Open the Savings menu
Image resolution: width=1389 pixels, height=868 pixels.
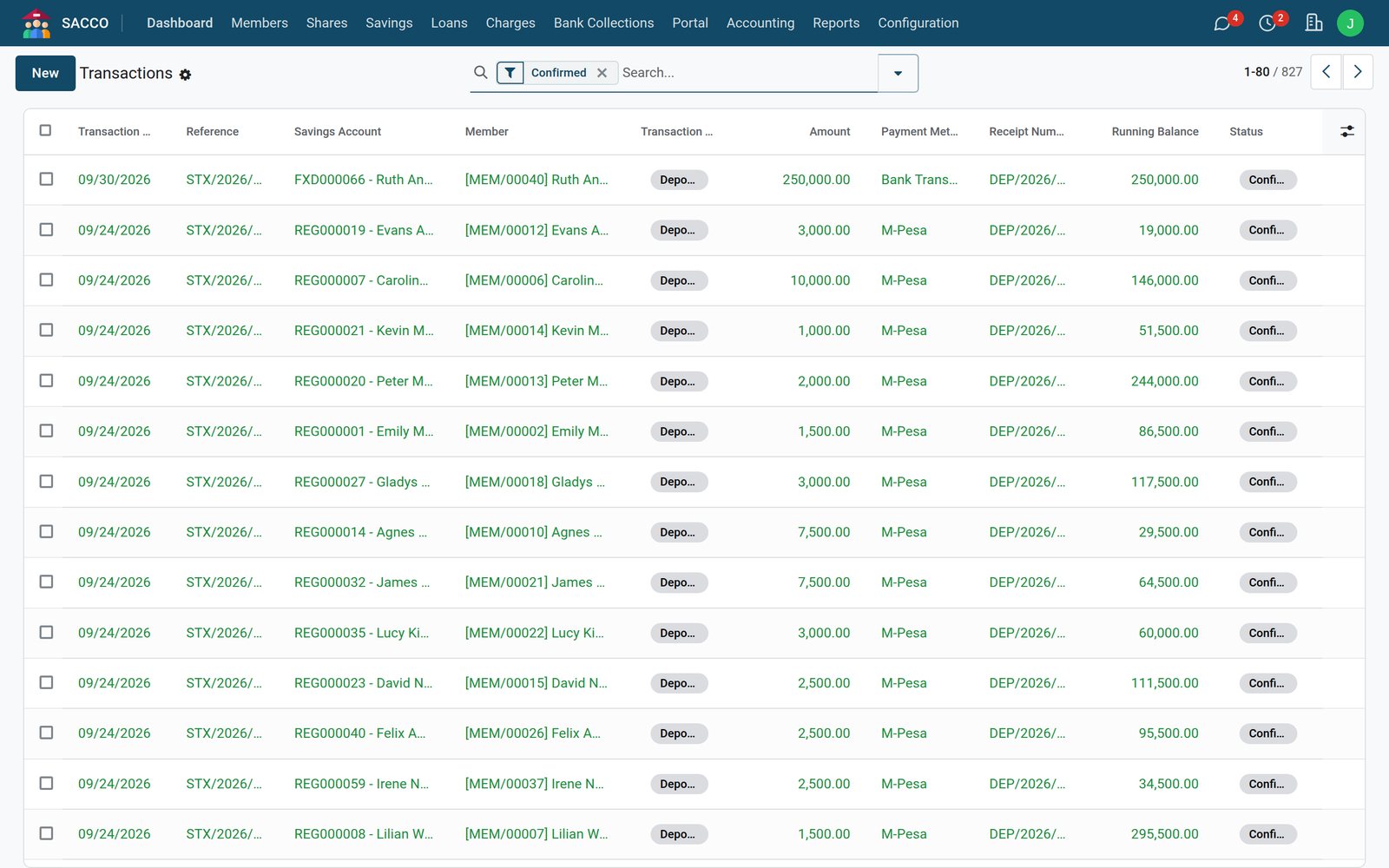[x=389, y=23]
